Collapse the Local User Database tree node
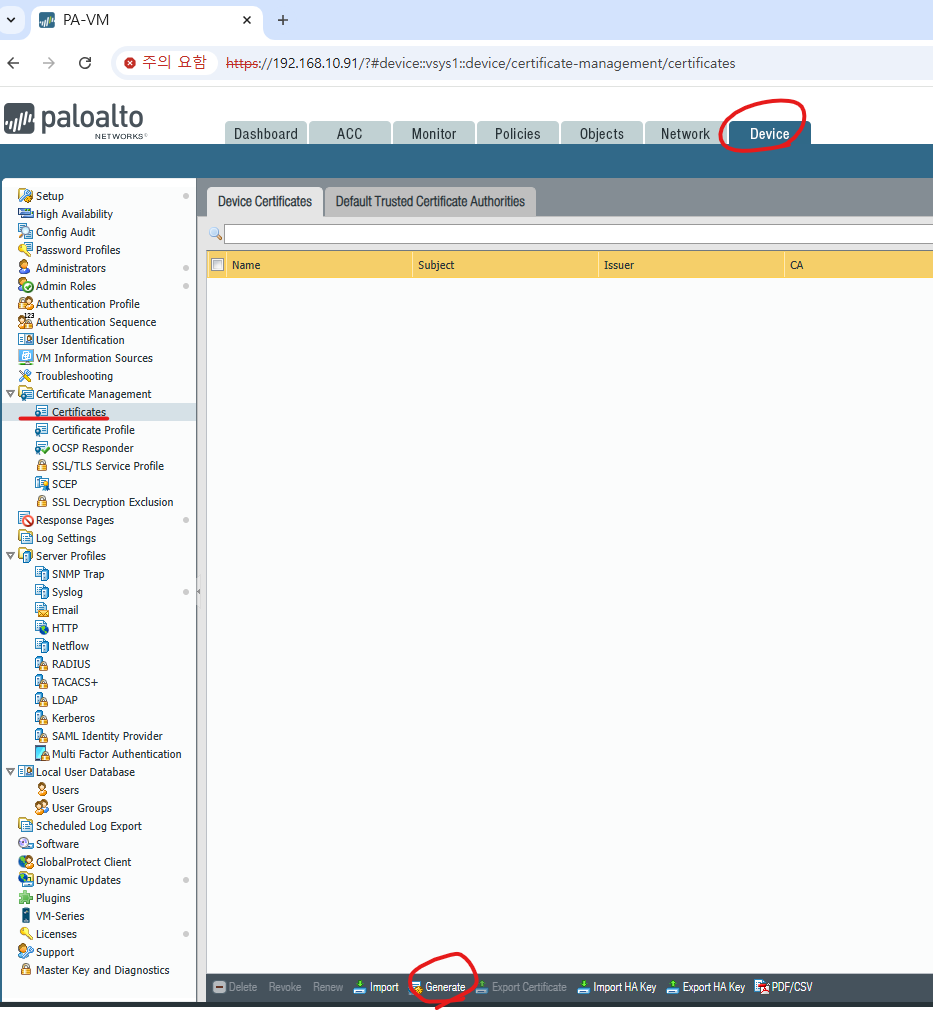 pyautogui.click(x=10, y=771)
